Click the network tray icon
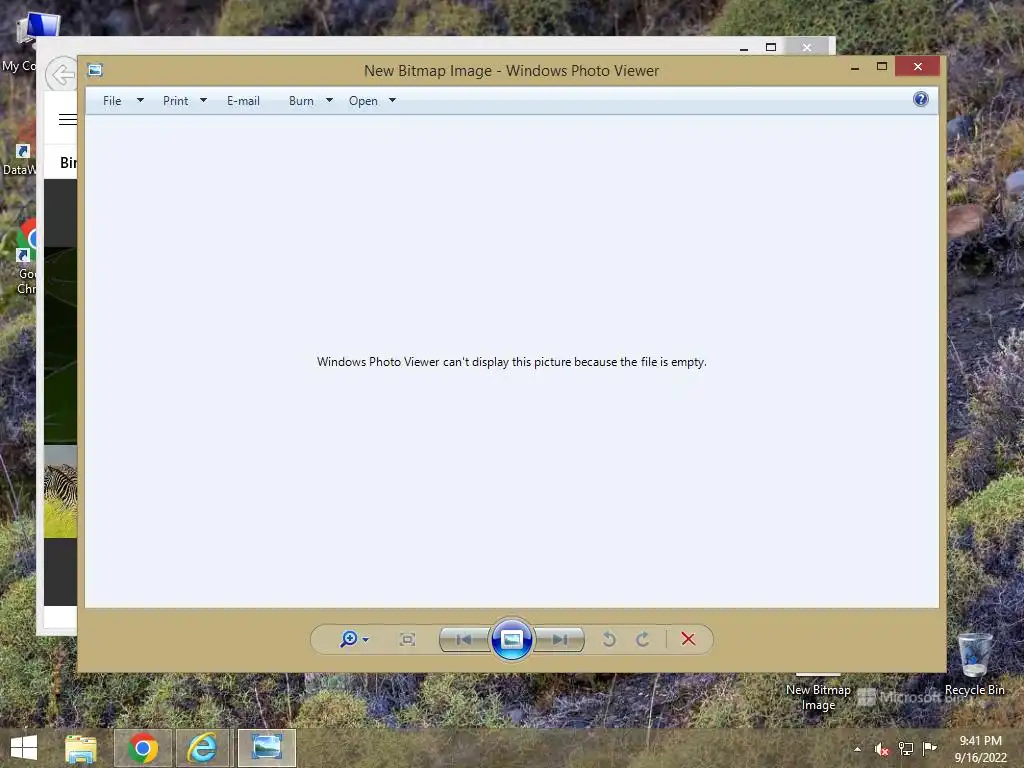The image size is (1024, 768). point(906,749)
